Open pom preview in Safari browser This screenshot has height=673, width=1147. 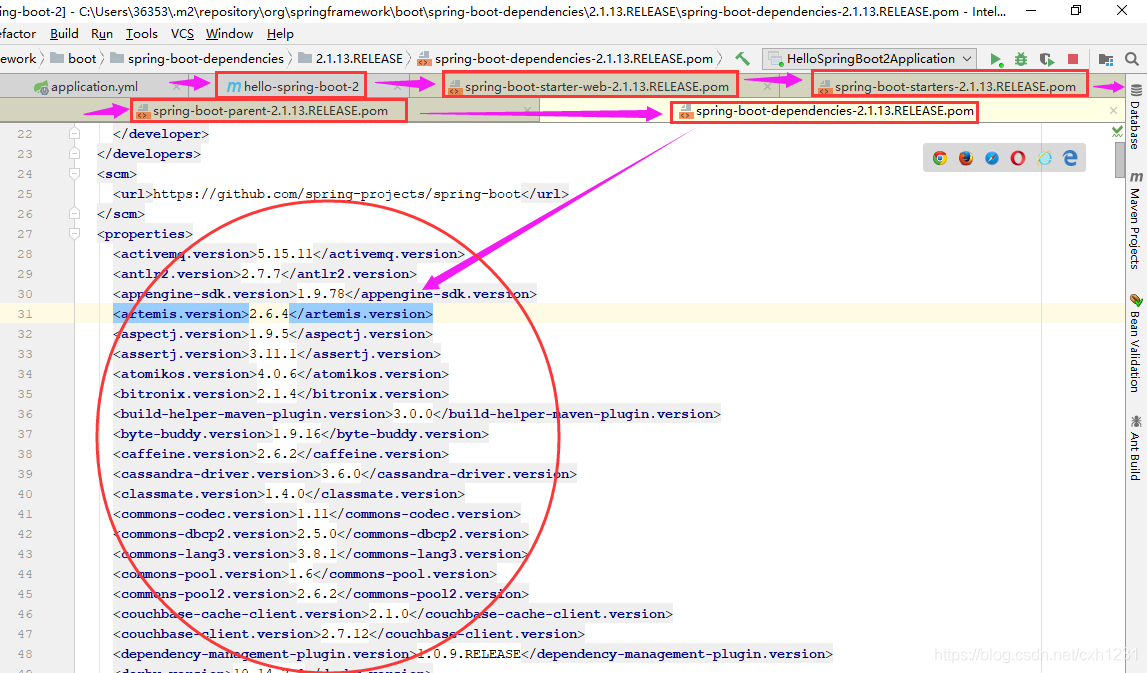coord(992,158)
